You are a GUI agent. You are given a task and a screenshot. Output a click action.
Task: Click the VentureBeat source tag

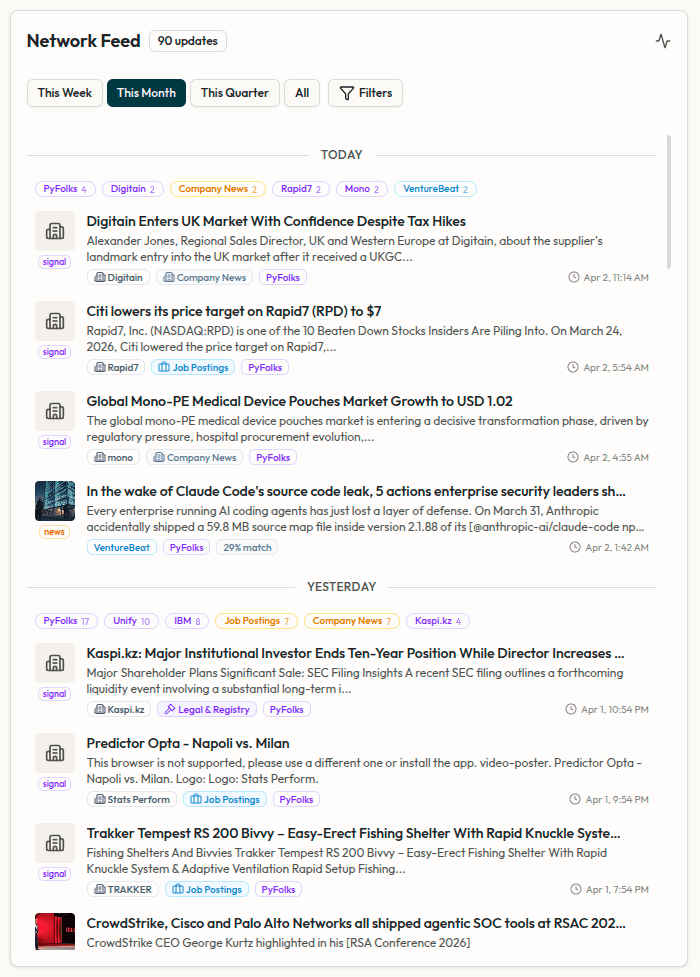coord(122,548)
